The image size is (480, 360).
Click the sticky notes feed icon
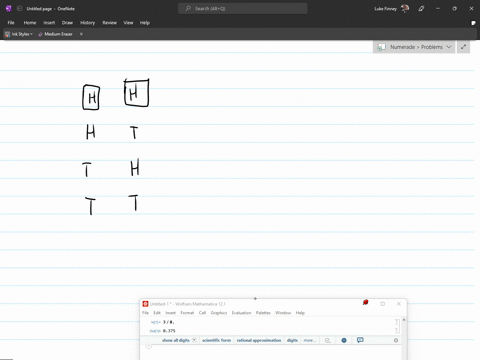coord(473,23)
